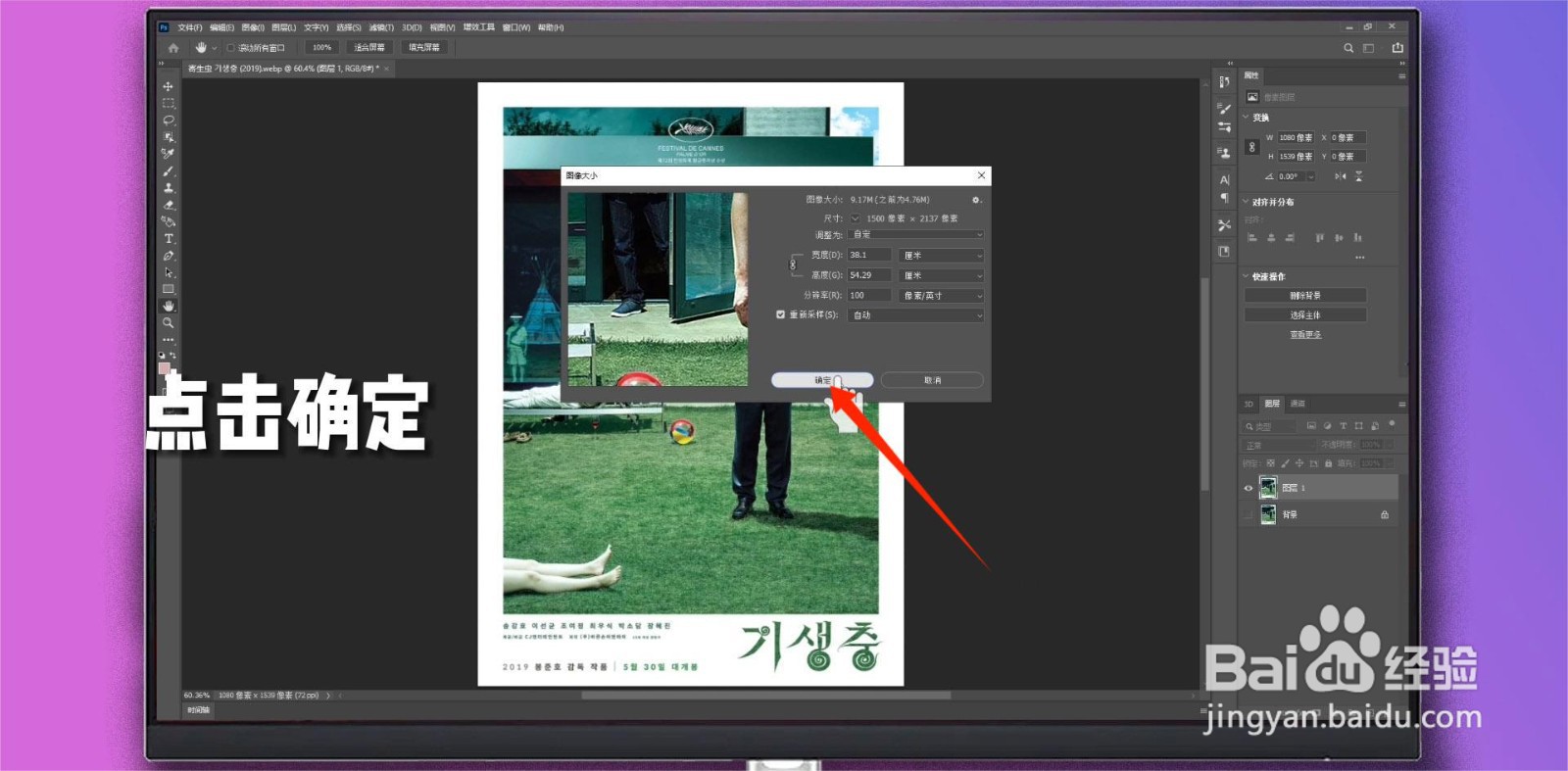Open resolution units dropdown

point(941,295)
